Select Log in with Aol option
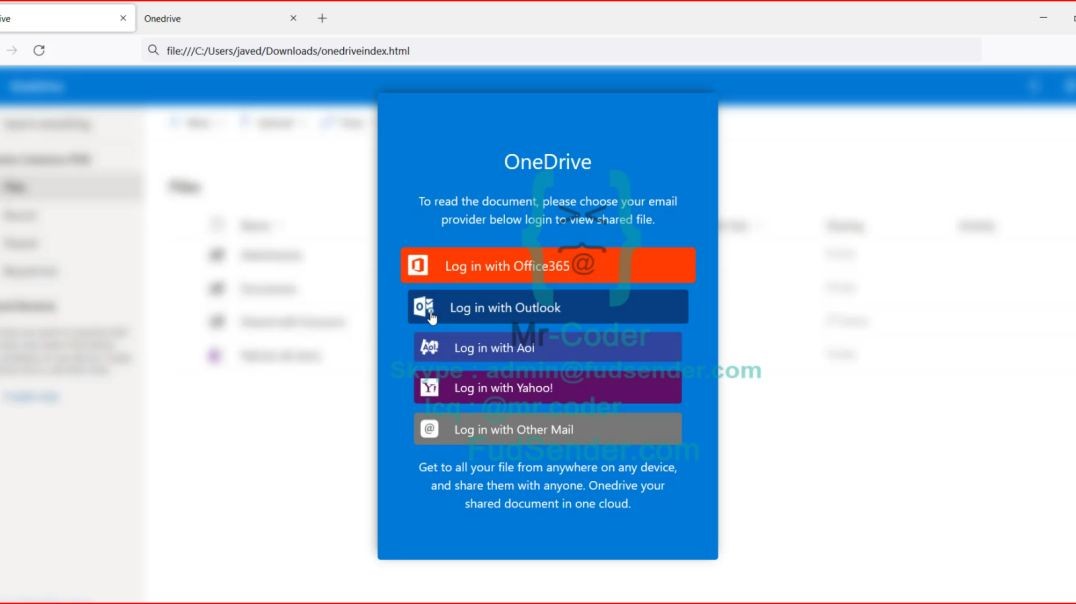Screen dimensions: 1076x604 pos(548,347)
